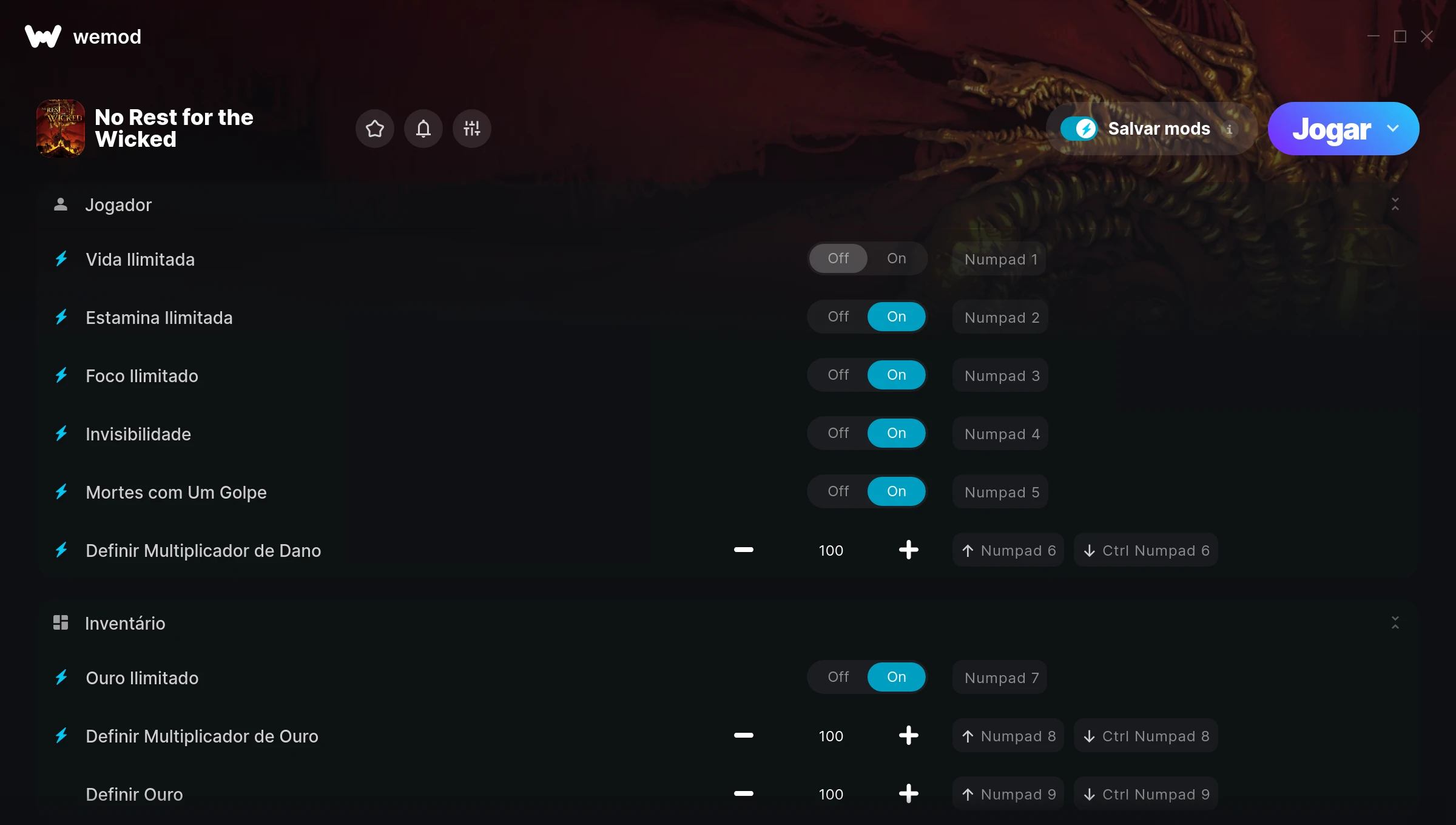Viewport: 1456px width, 825px height.
Task: Click the Inventário grid icon
Action: [x=61, y=622]
